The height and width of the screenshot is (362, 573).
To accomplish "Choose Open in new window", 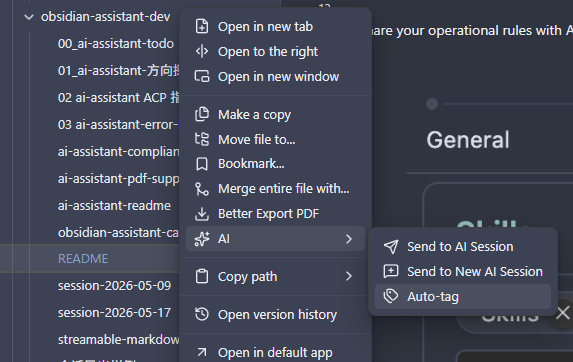I will [276, 76].
